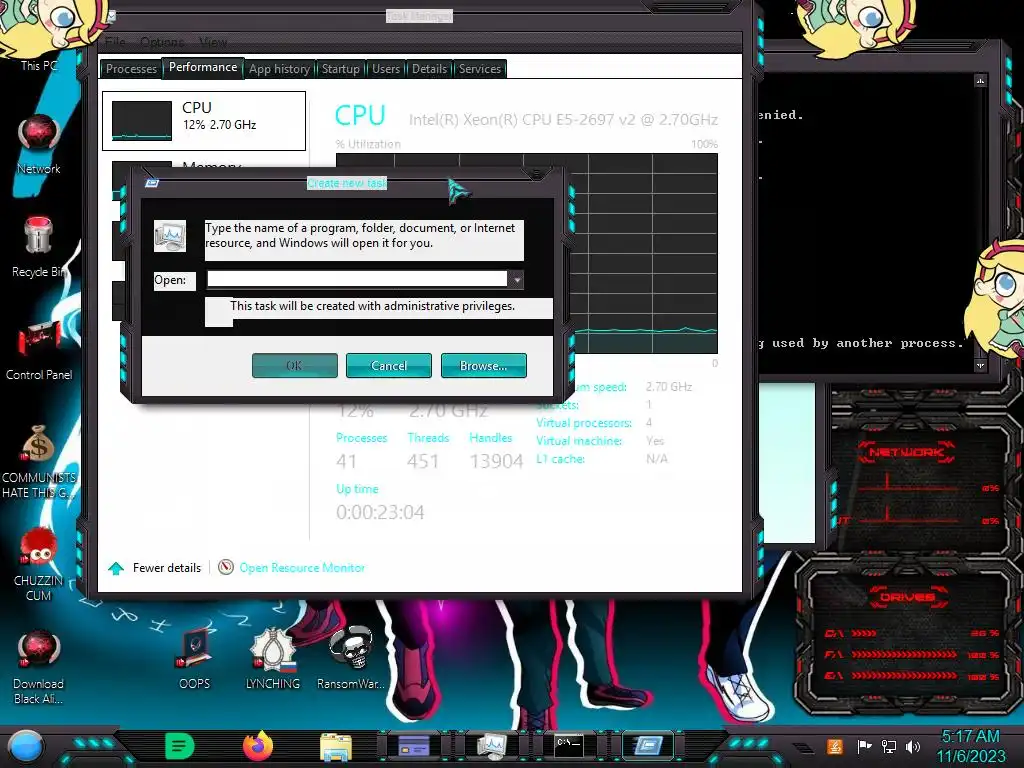Open File Explorer from the taskbar

coord(336,747)
